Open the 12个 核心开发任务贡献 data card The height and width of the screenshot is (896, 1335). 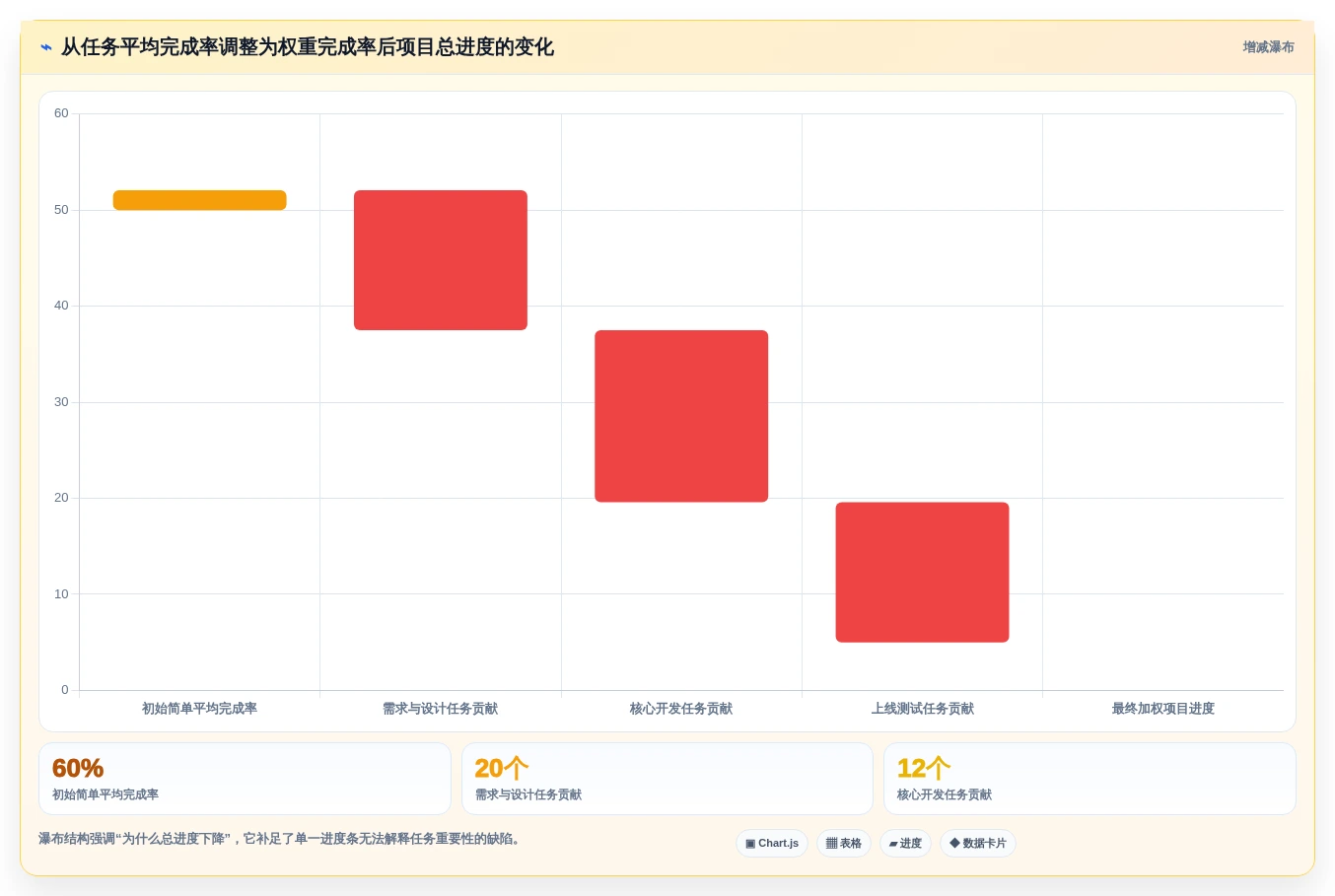(1089, 779)
